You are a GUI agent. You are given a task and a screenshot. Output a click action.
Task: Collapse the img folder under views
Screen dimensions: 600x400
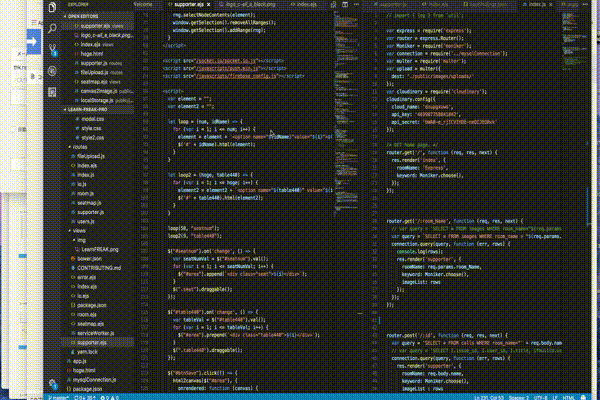point(79,240)
